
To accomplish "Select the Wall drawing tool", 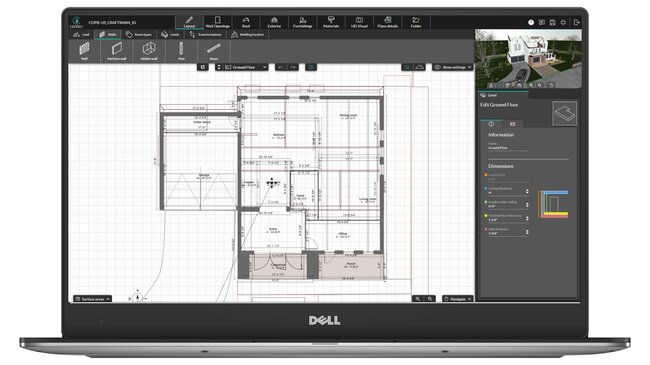I will 84,51.
